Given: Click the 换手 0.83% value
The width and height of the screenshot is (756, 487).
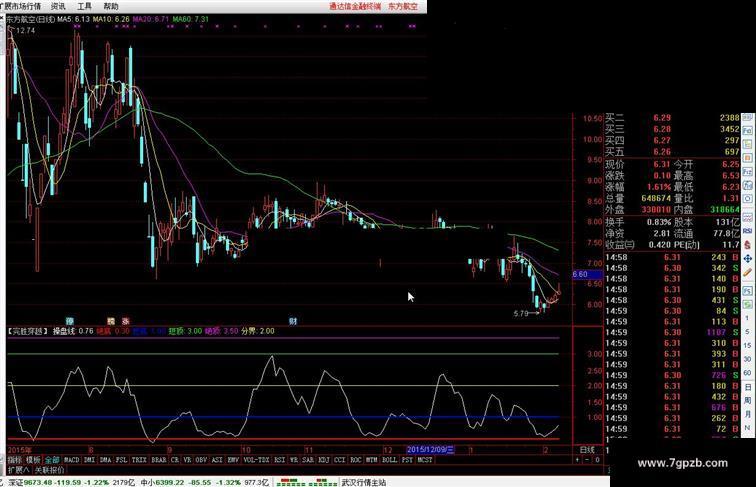Looking at the screenshot, I should [x=659, y=222].
